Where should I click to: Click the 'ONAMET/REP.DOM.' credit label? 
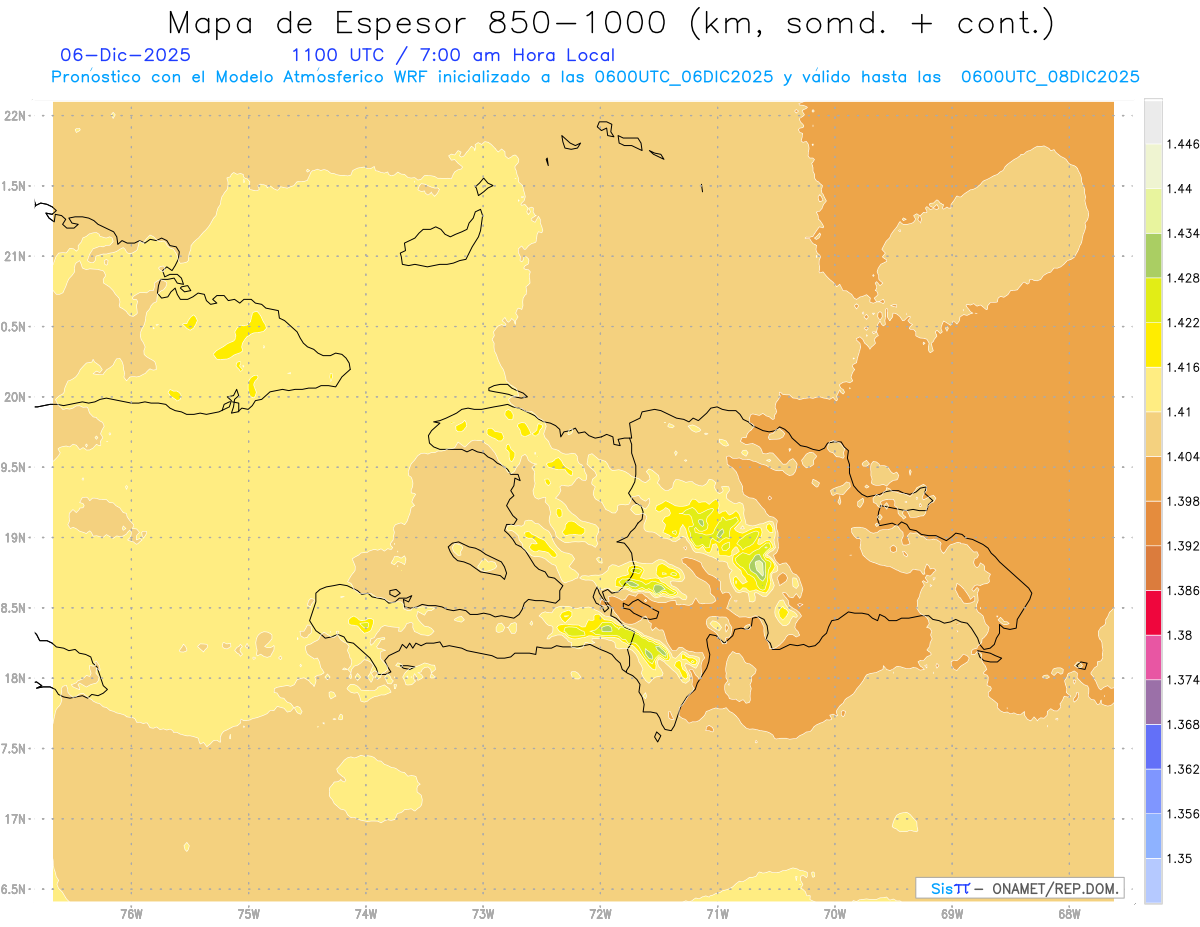[x=1053, y=888]
